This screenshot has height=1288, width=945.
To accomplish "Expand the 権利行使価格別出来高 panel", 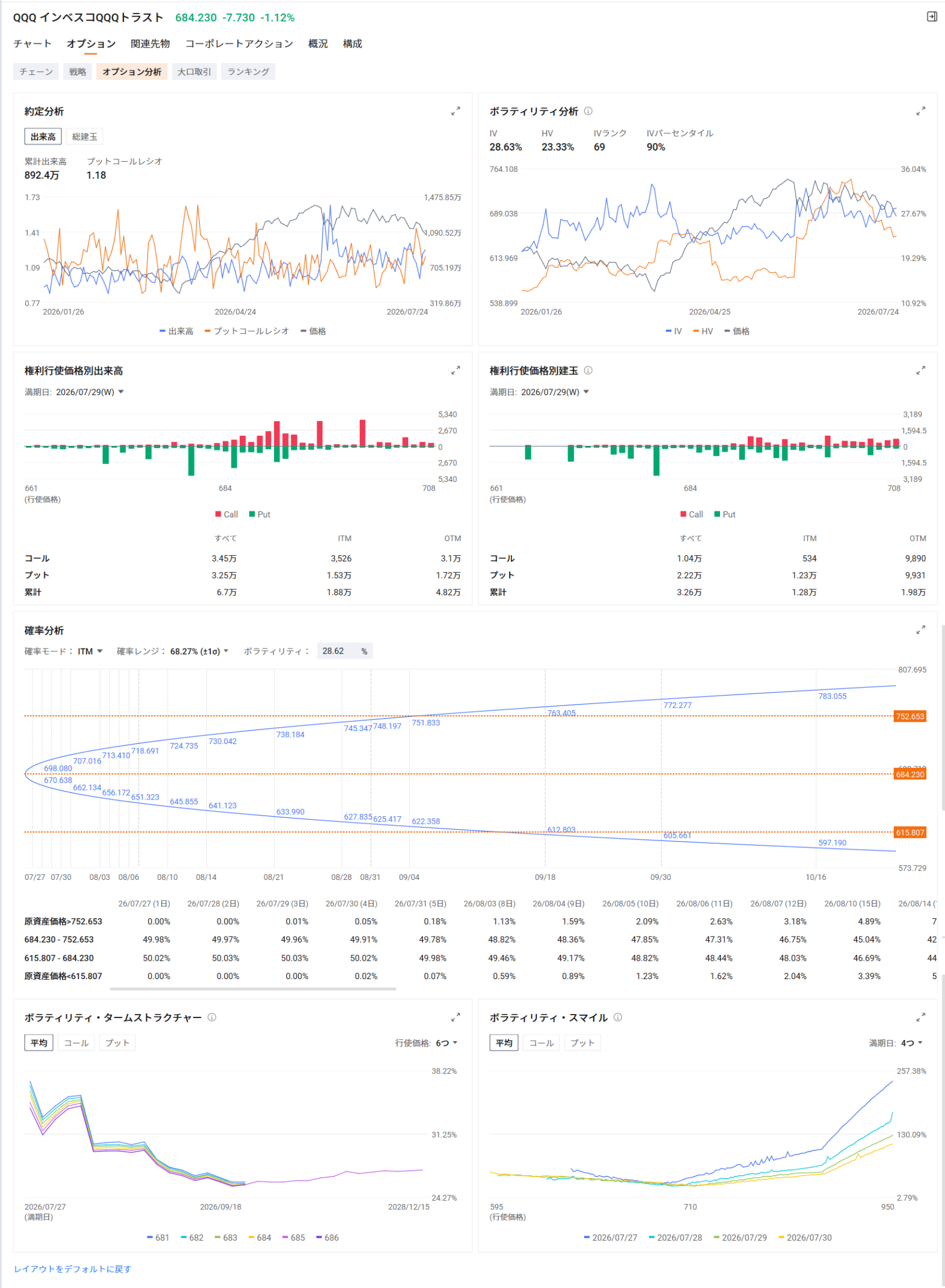I will click(x=455, y=370).
